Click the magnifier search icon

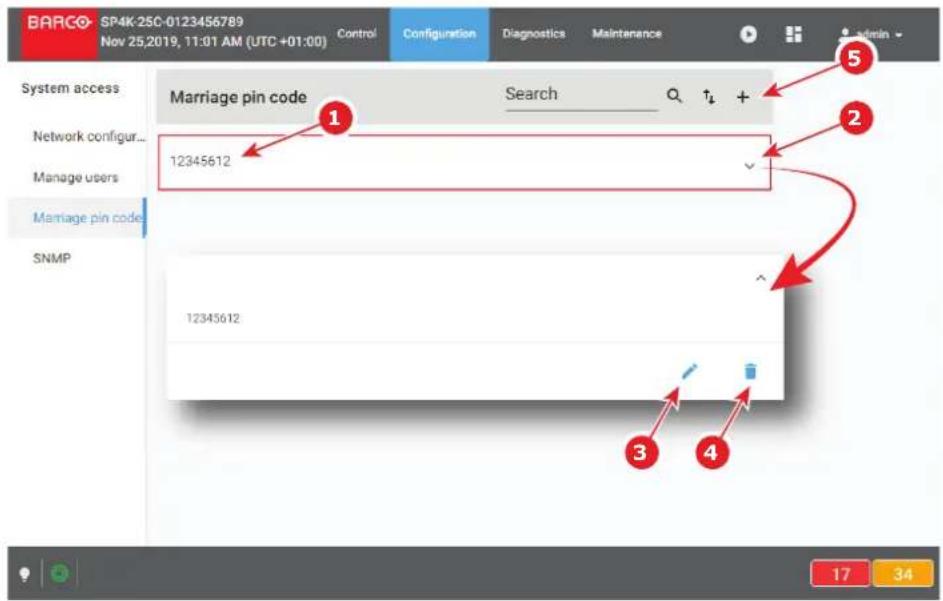click(674, 96)
